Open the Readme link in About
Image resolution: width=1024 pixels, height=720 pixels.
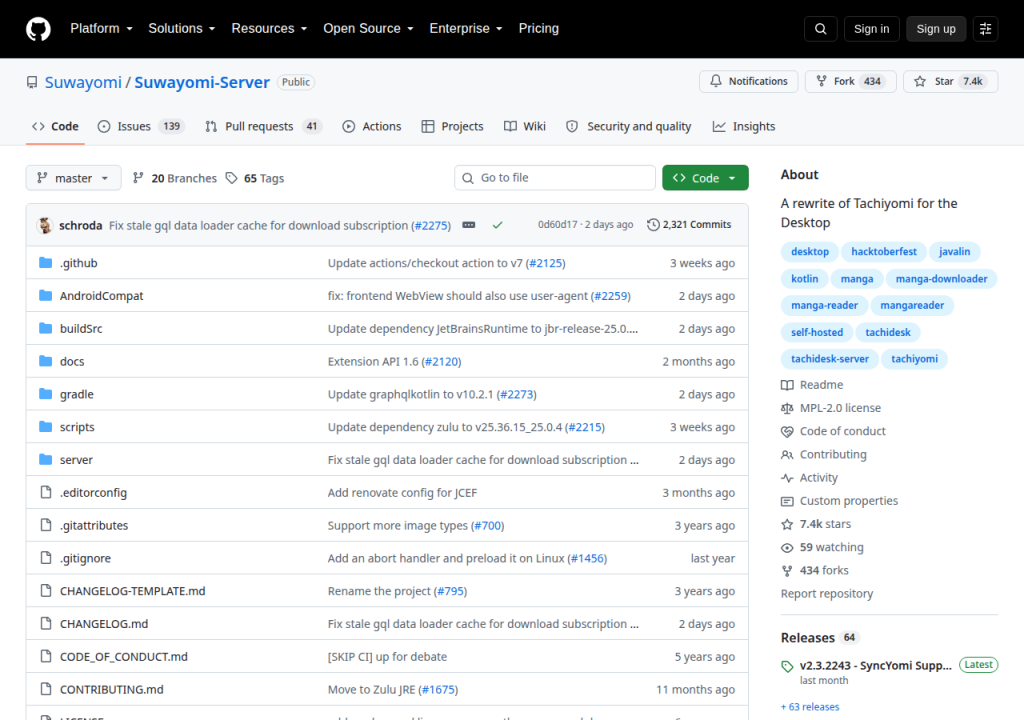[812, 385]
